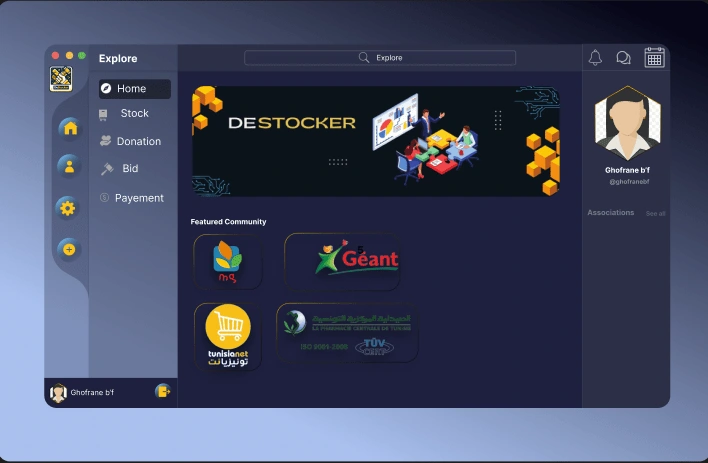Open the calendar icon
708x463 pixels.
pyautogui.click(x=654, y=57)
